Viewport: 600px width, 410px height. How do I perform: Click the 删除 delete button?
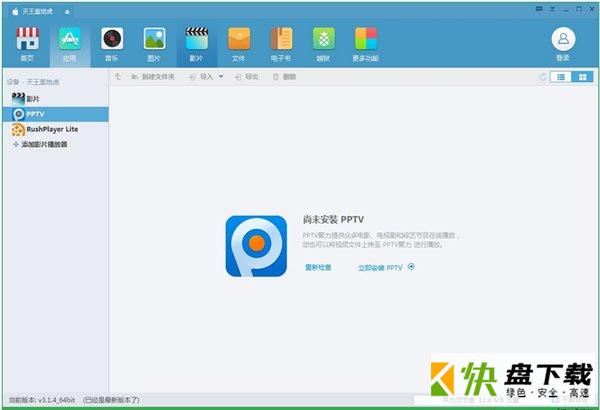click(284, 77)
